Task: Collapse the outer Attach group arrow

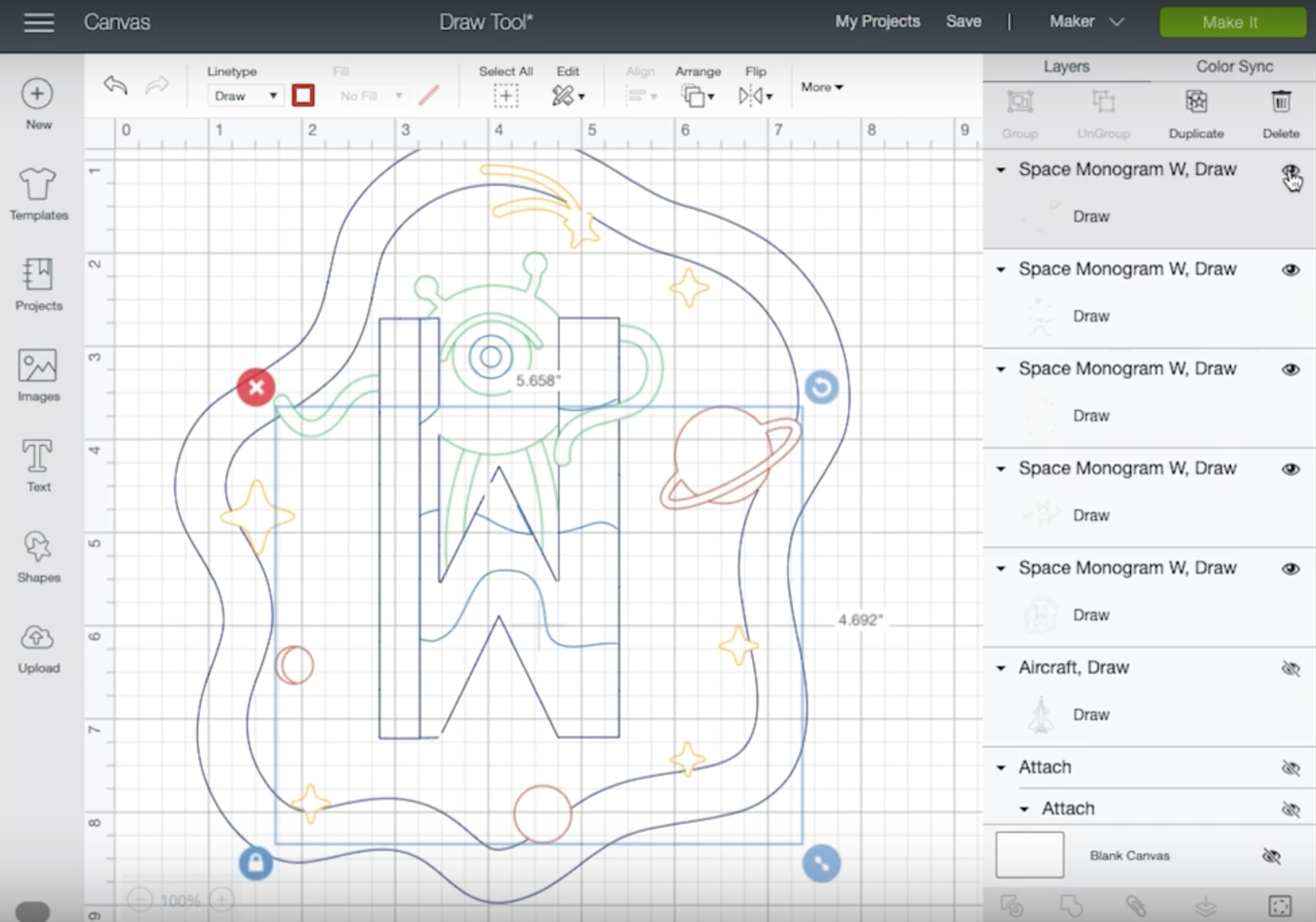Action: point(1001,768)
